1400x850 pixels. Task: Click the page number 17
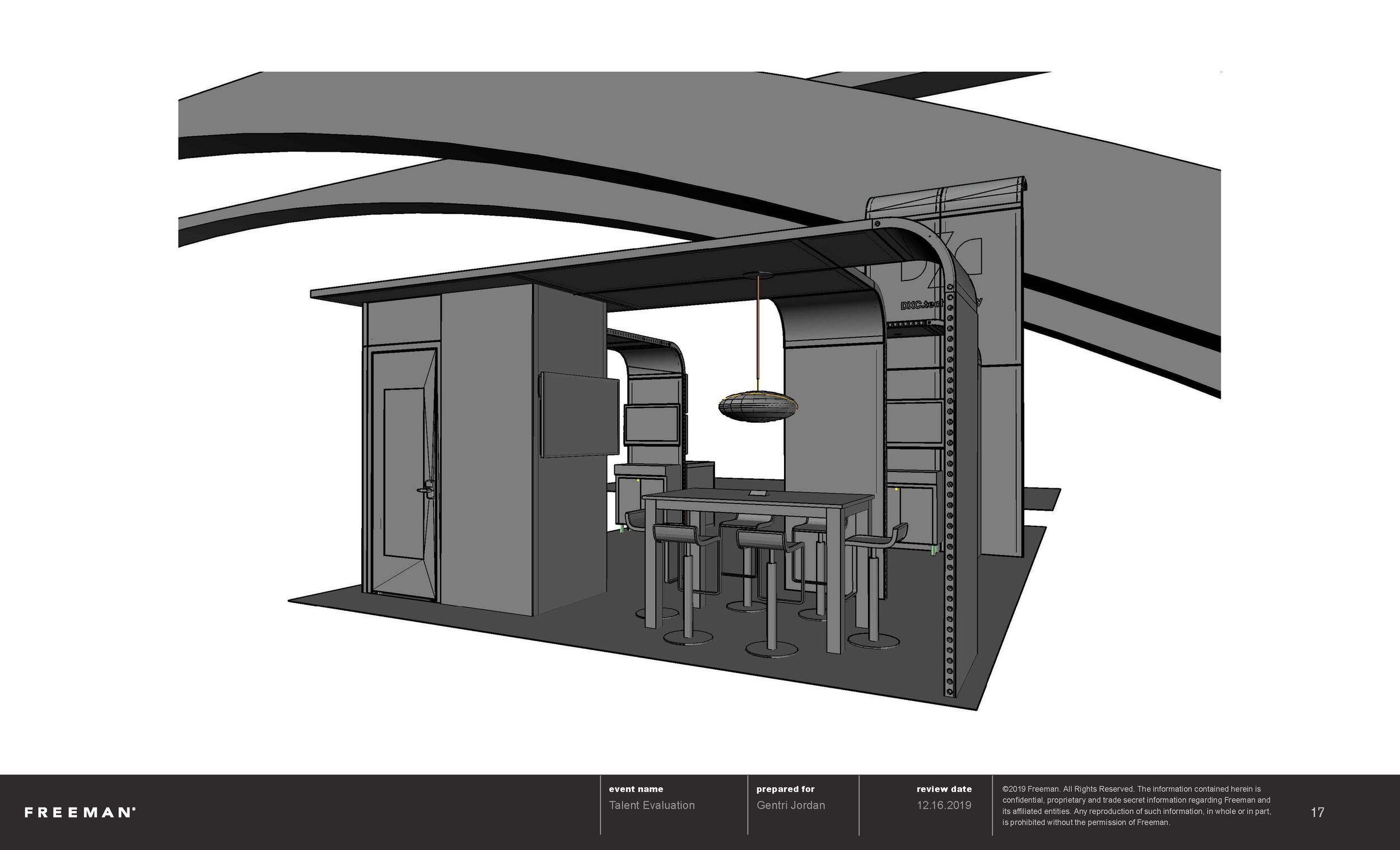[1317, 812]
